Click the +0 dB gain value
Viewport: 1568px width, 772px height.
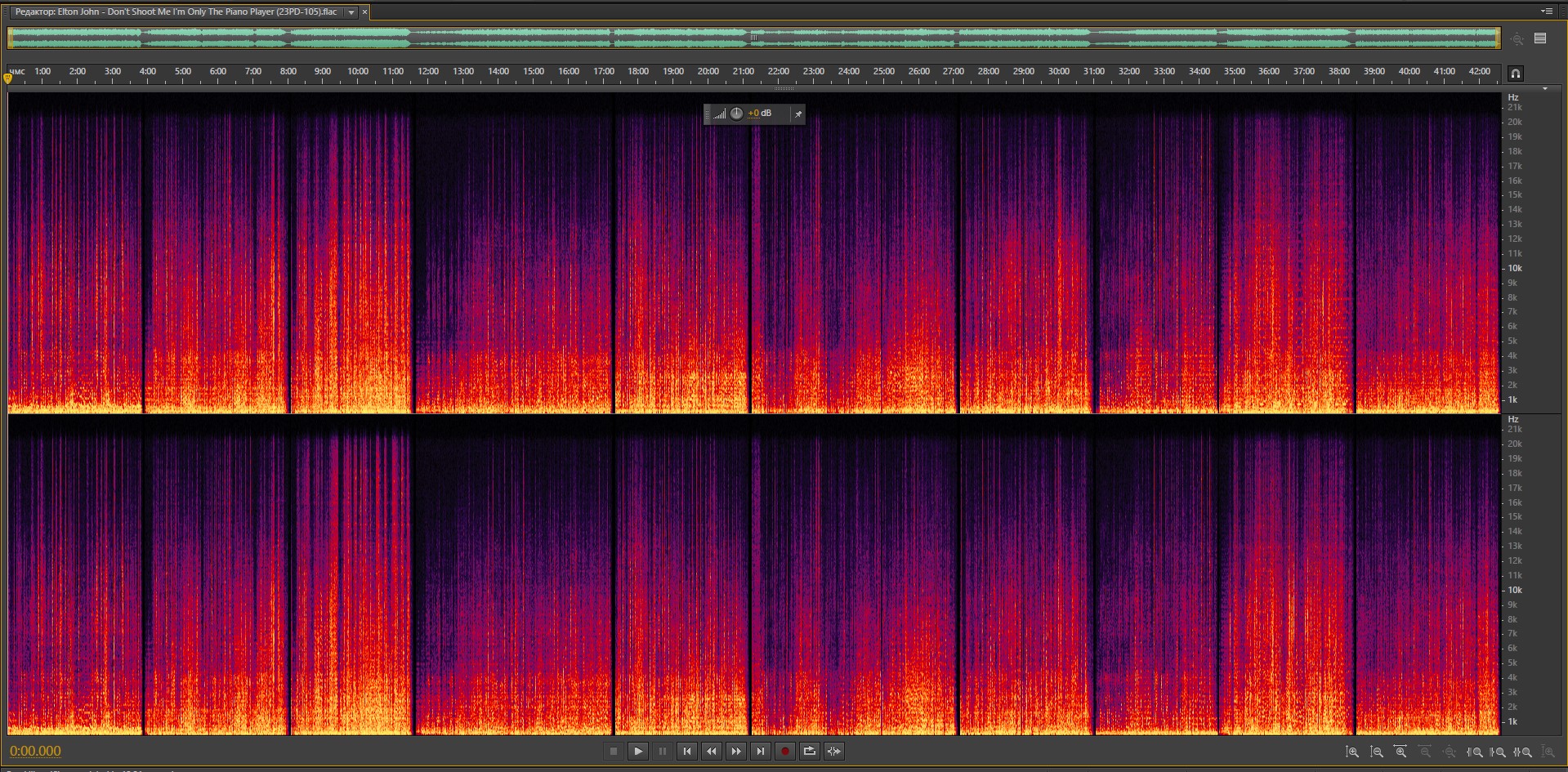[x=760, y=114]
